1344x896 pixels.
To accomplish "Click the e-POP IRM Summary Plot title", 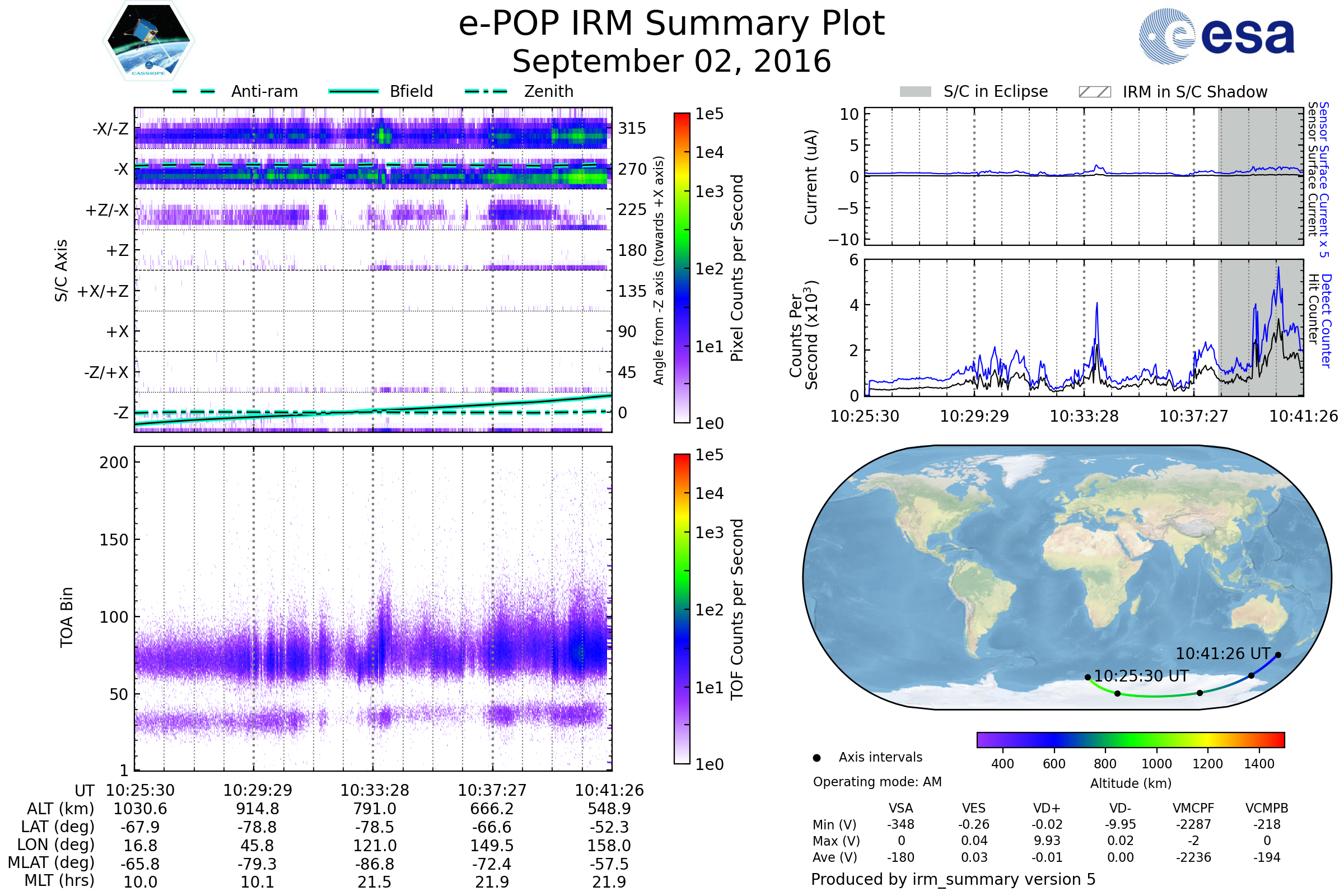I will point(671,24).
